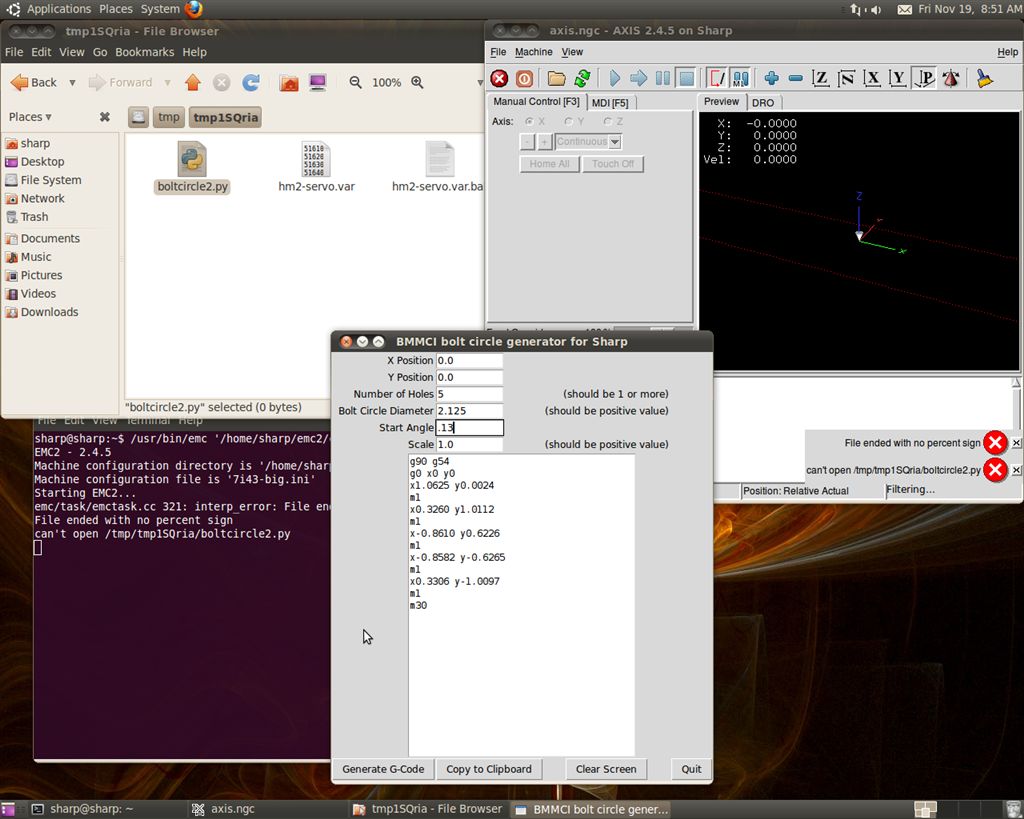The image size is (1024, 819).
Task: Switch to the DRO tab
Action: click(x=763, y=103)
